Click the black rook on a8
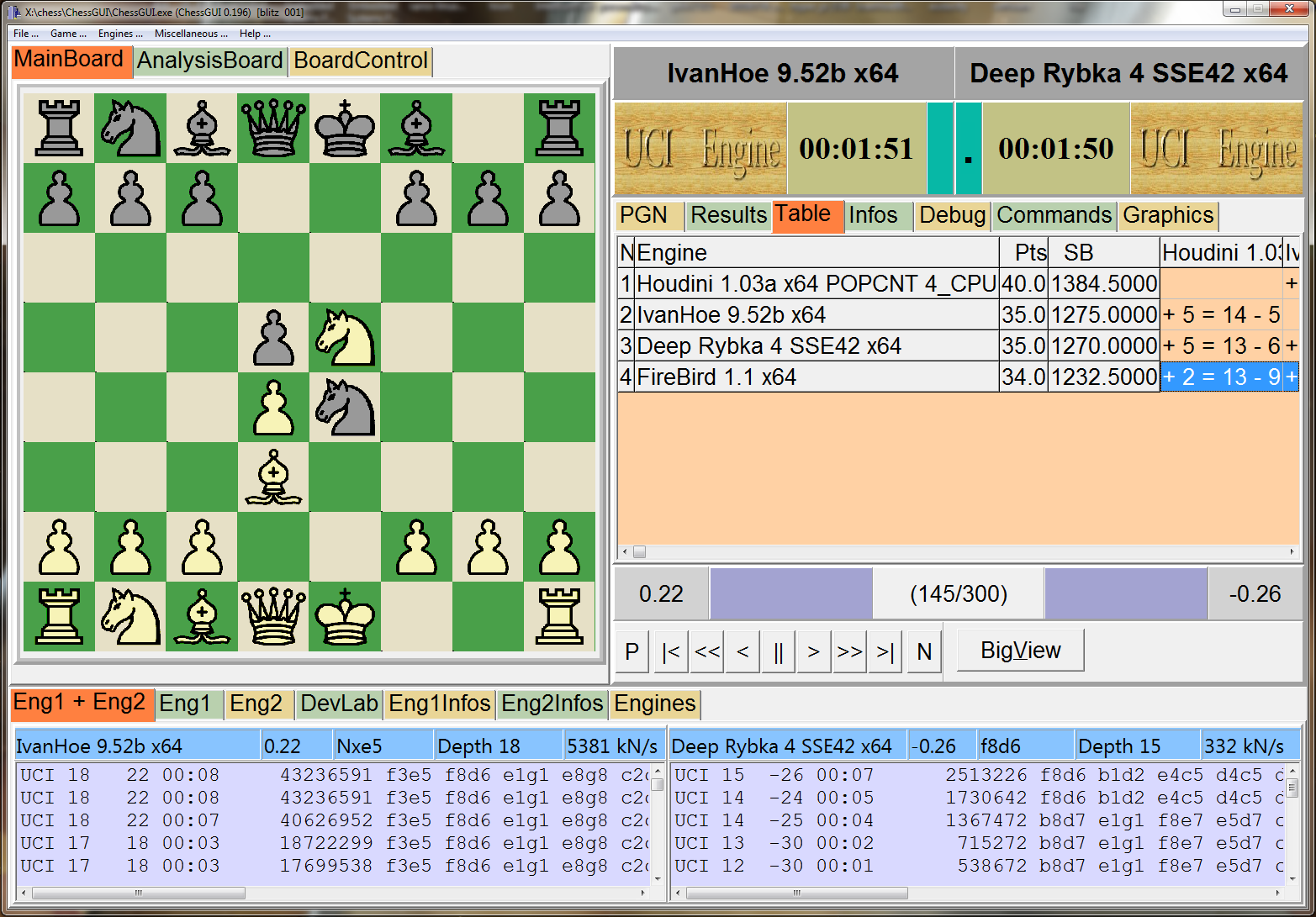Image resolution: width=1316 pixels, height=917 pixels. pyautogui.click(x=59, y=128)
